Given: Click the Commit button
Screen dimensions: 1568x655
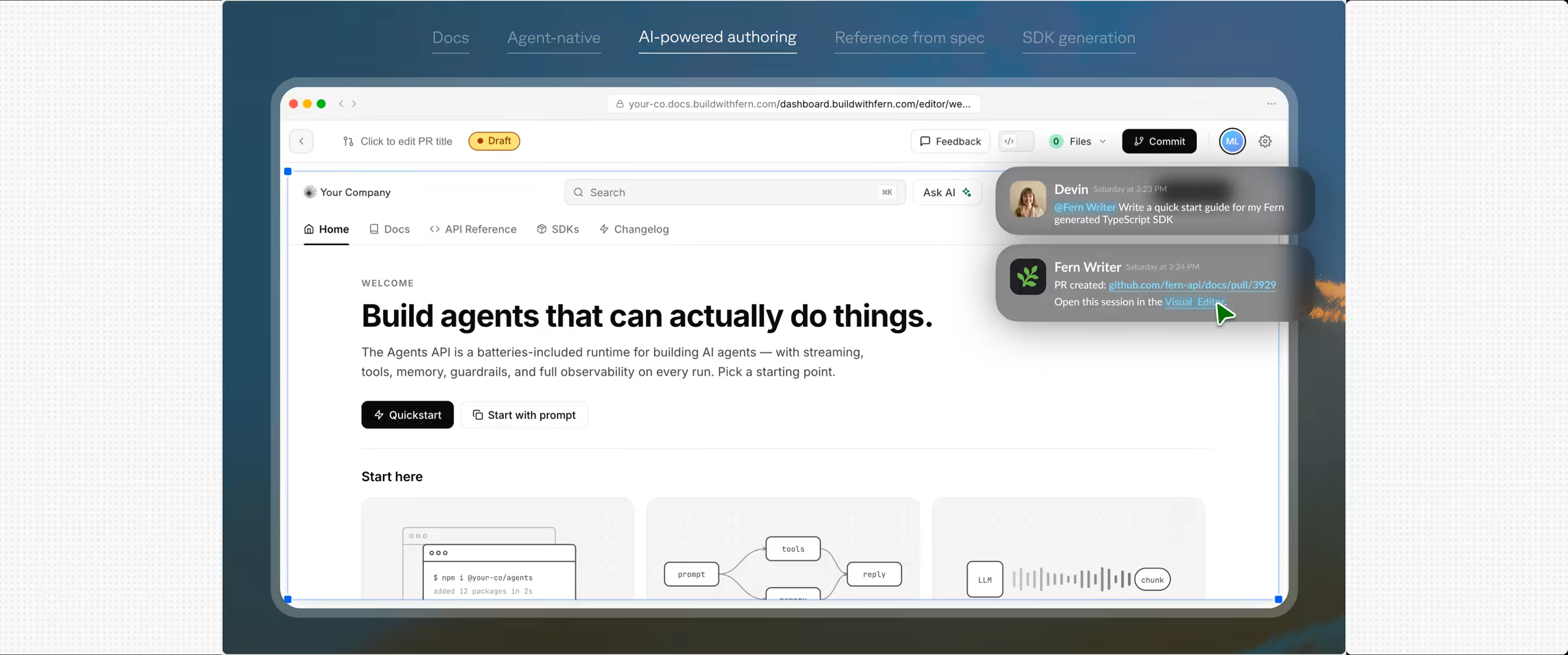Looking at the screenshot, I should click(1159, 141).
